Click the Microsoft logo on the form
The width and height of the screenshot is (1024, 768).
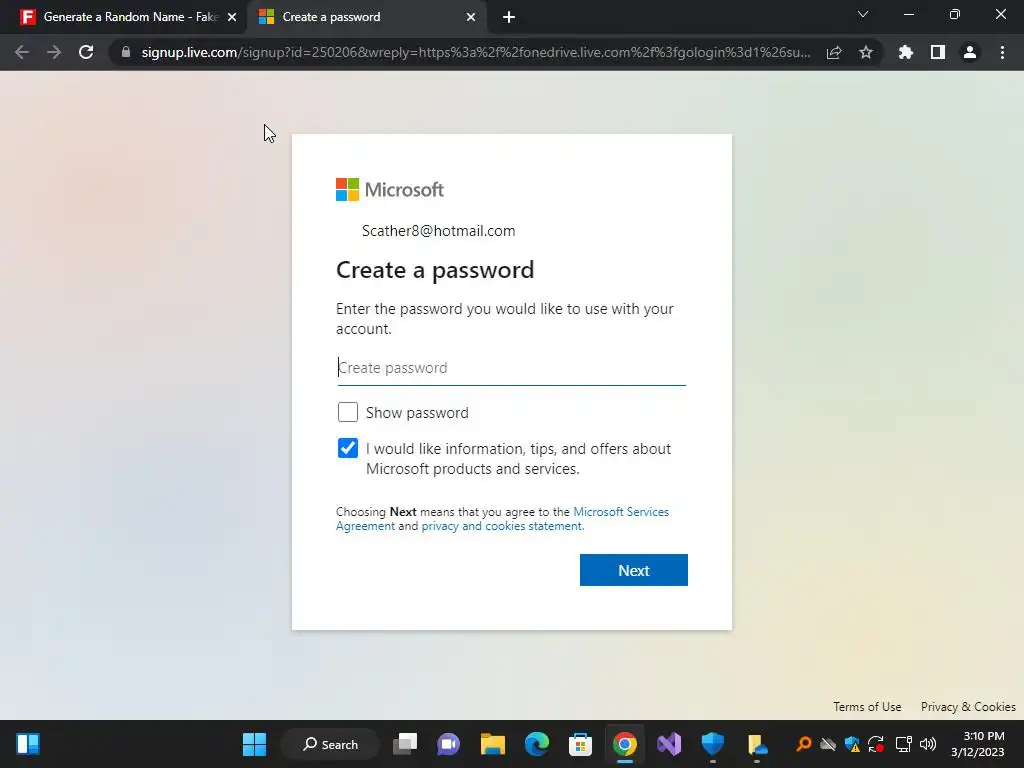390,189
